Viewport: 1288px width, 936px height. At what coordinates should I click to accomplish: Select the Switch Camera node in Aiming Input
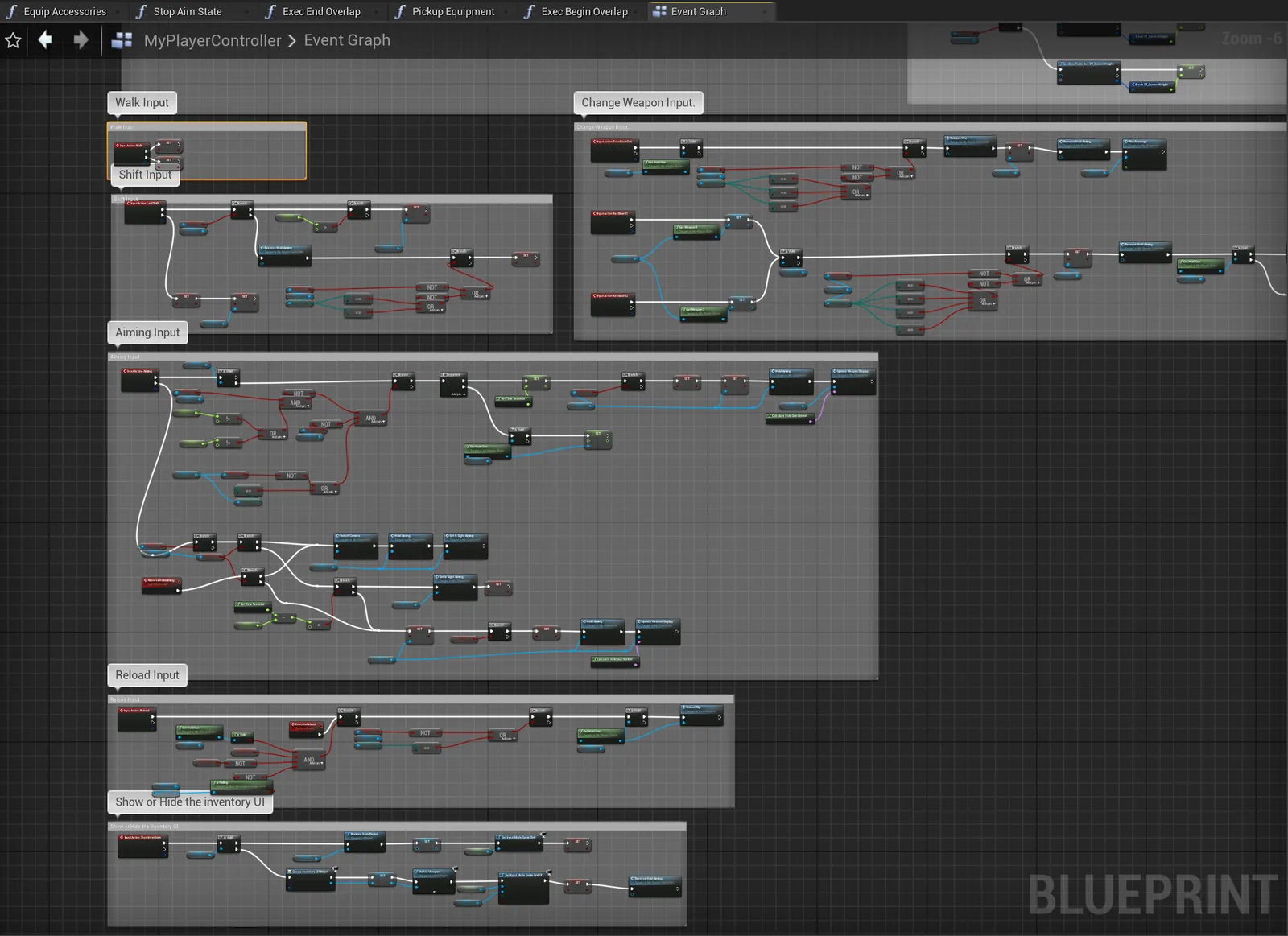coord(356,546)
